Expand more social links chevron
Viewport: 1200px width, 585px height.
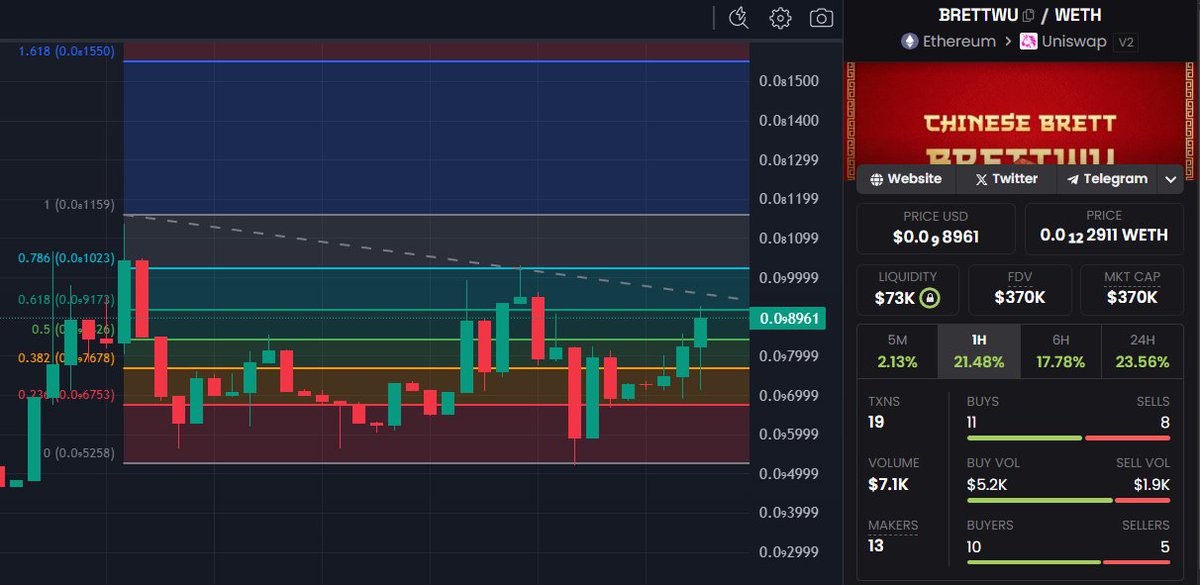click(x=1171, y=179)
